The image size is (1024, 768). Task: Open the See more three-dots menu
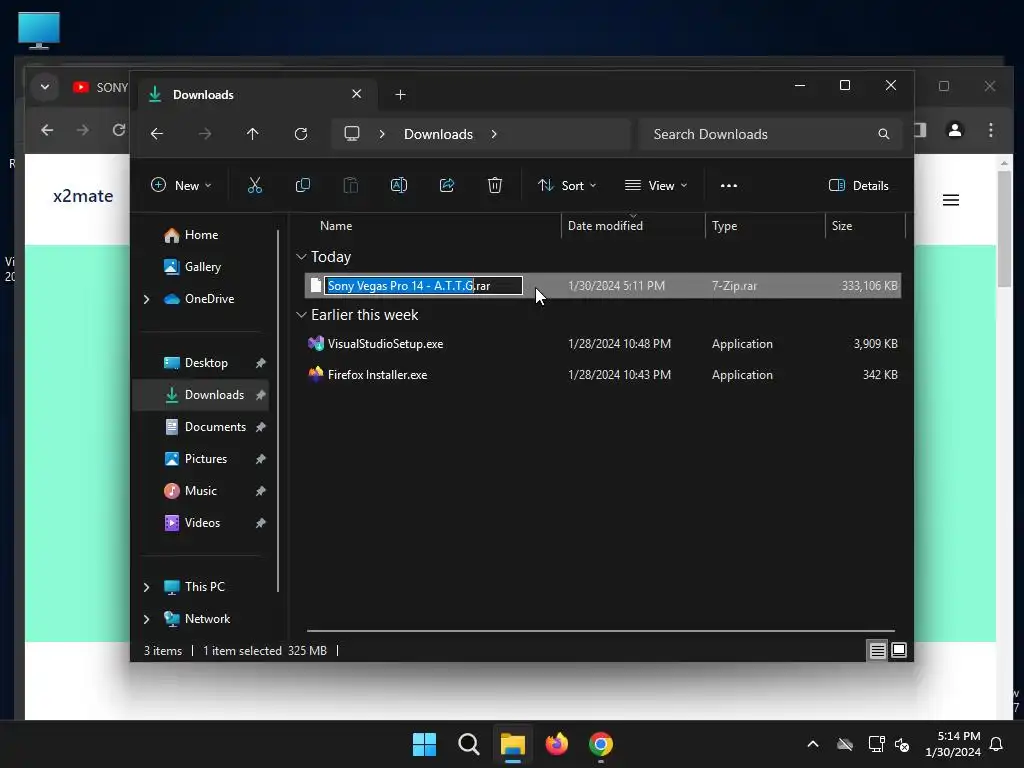728,185
